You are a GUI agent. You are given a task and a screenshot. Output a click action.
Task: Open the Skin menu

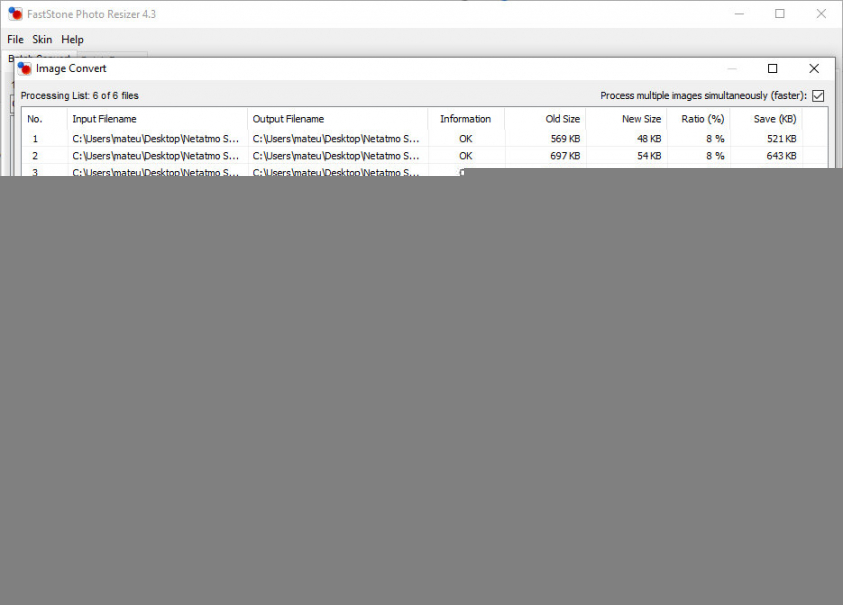[x=42, y=40]
